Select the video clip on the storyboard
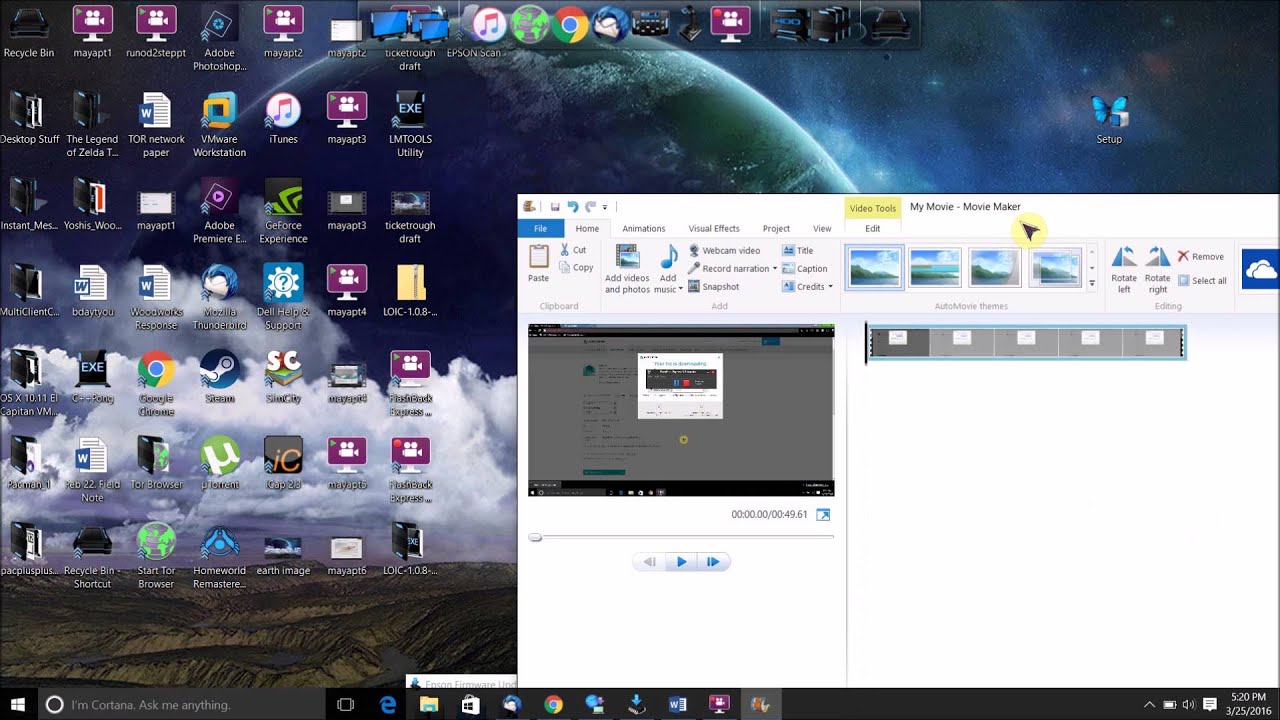 click(1026, 342)
